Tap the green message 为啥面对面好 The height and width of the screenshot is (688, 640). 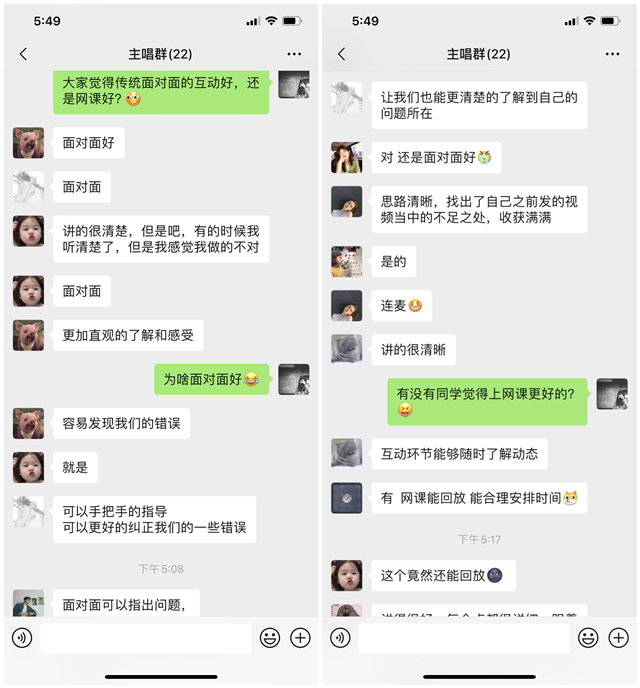(x=211, y=379)
